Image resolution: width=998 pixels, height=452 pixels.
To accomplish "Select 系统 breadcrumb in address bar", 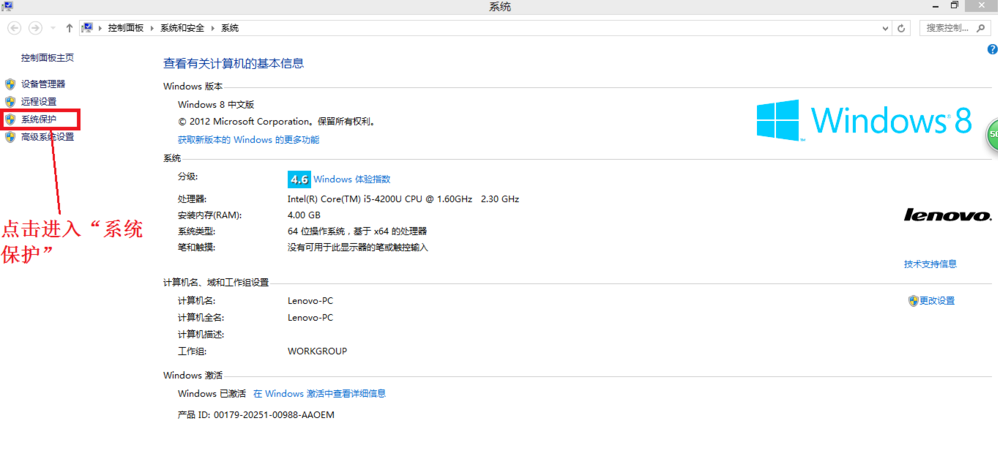I will 230,29.
